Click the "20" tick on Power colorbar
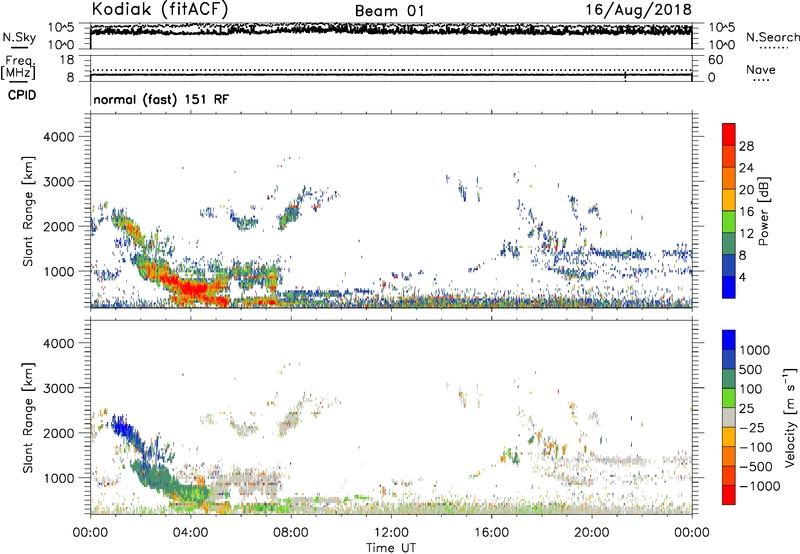 click(x=746, y=190)
